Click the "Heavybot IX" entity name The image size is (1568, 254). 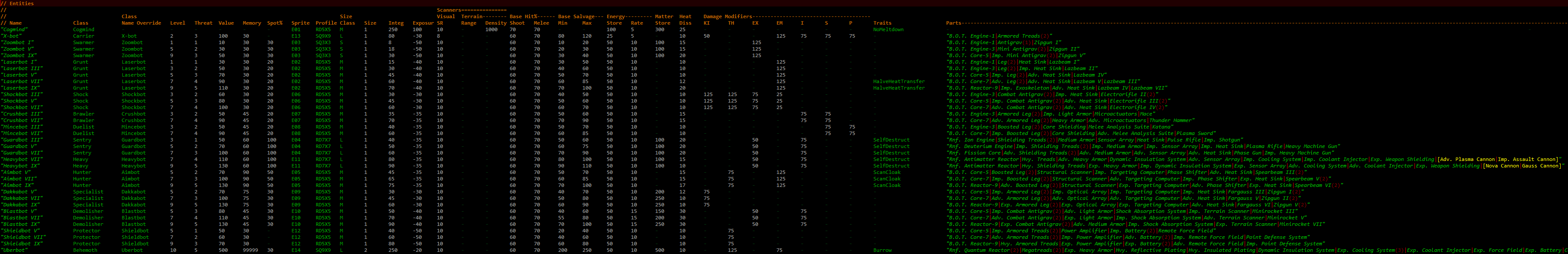20,166
